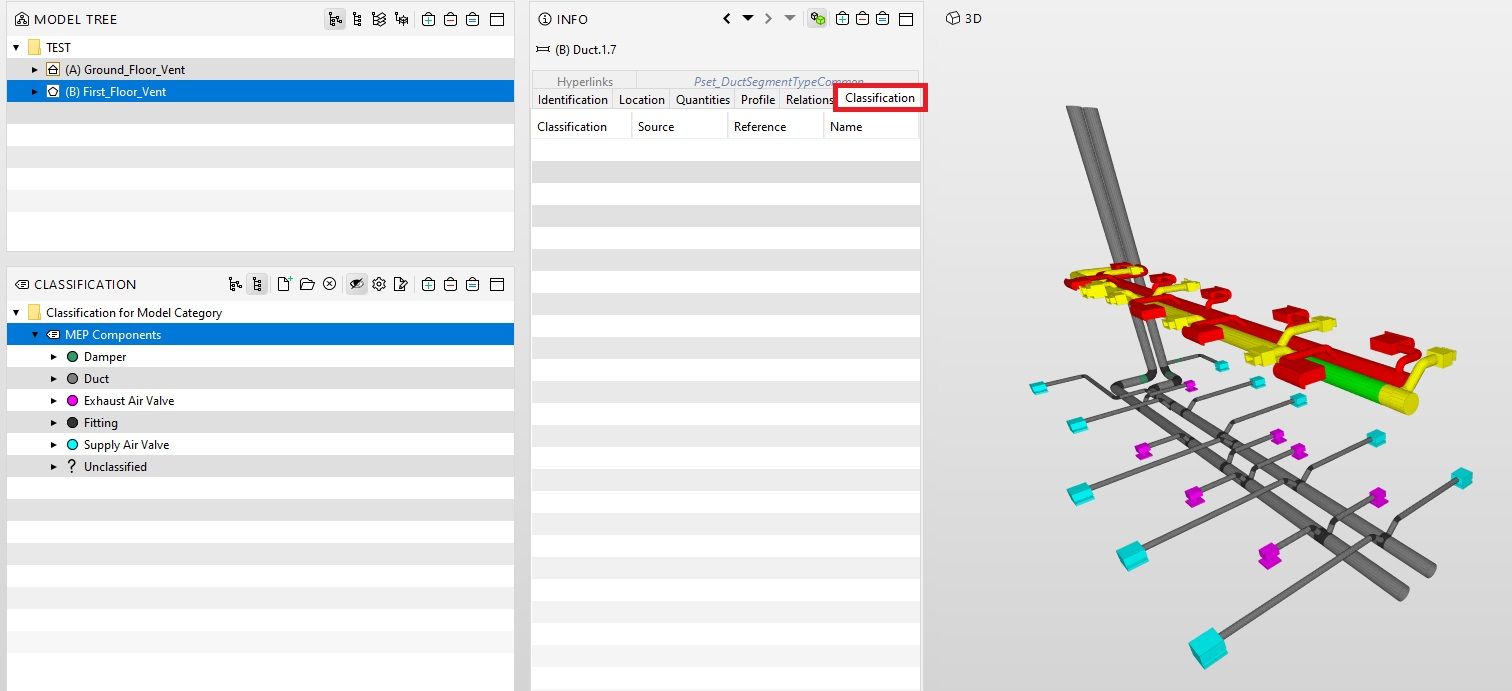Click first hierarchy icon in Classification toolbar
This screenshot has height=691, width=1512.
pos(235,284)
